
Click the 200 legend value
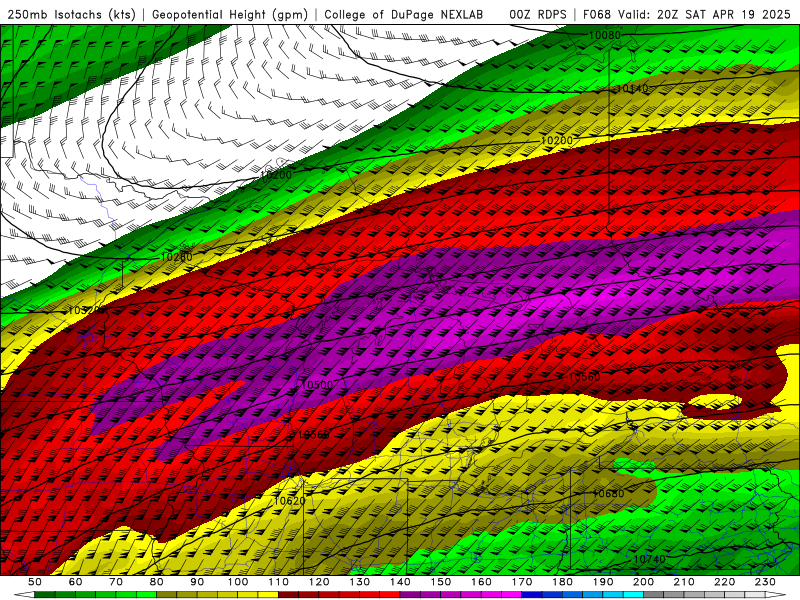(x=643, y=582)
